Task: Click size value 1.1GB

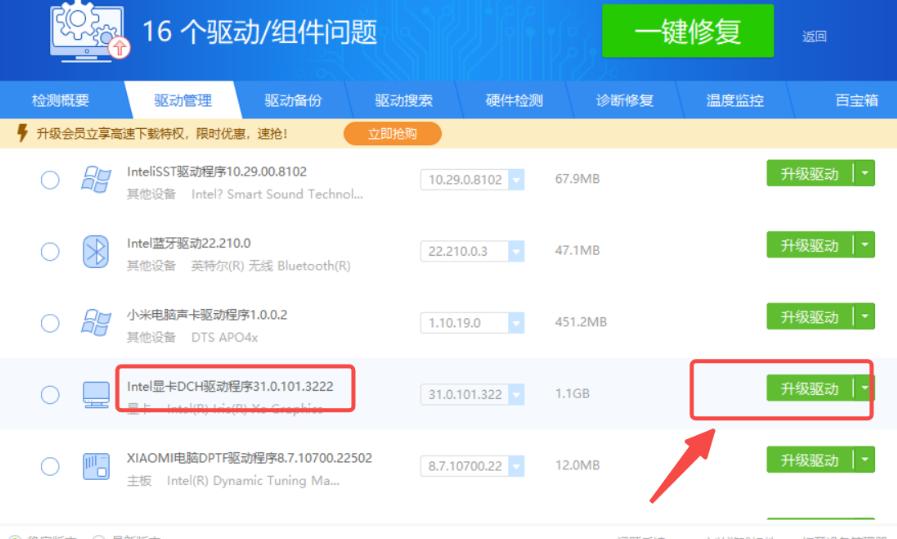Action: tap(572, 394)
